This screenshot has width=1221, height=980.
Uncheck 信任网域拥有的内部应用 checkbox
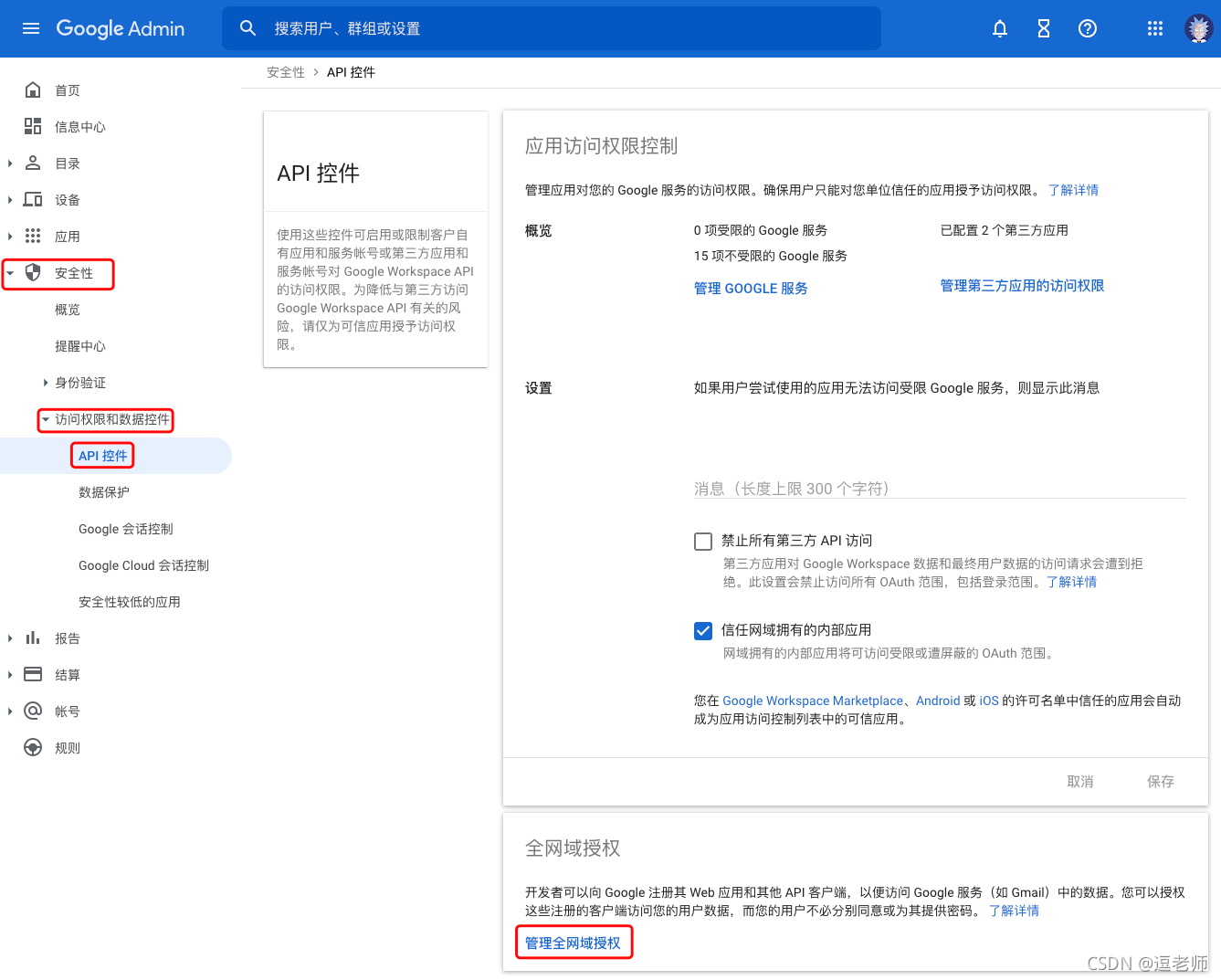(703, 630)
